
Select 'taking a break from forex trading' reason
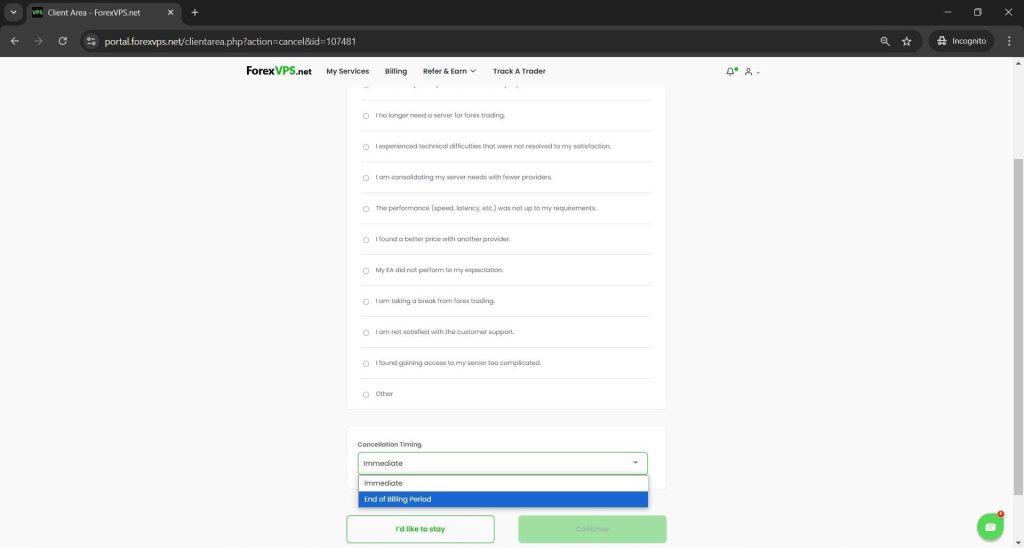coord(366,302)
